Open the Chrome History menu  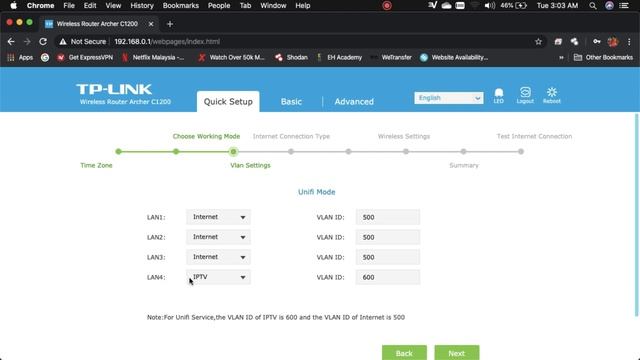[x=142, y=6]
